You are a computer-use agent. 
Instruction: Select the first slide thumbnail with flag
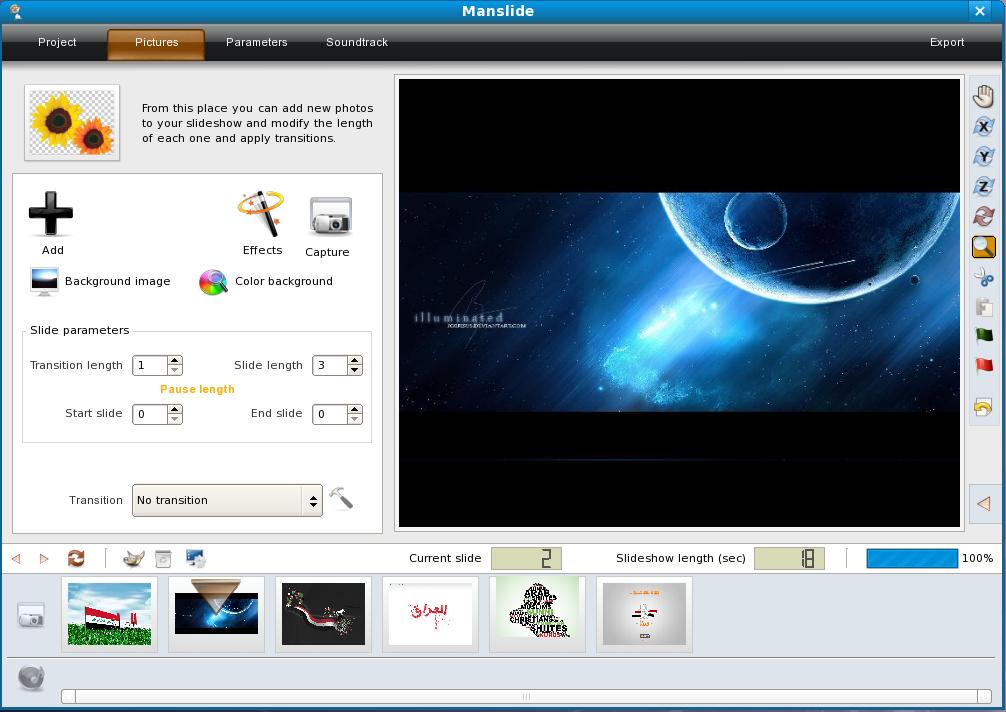point(109,614)
